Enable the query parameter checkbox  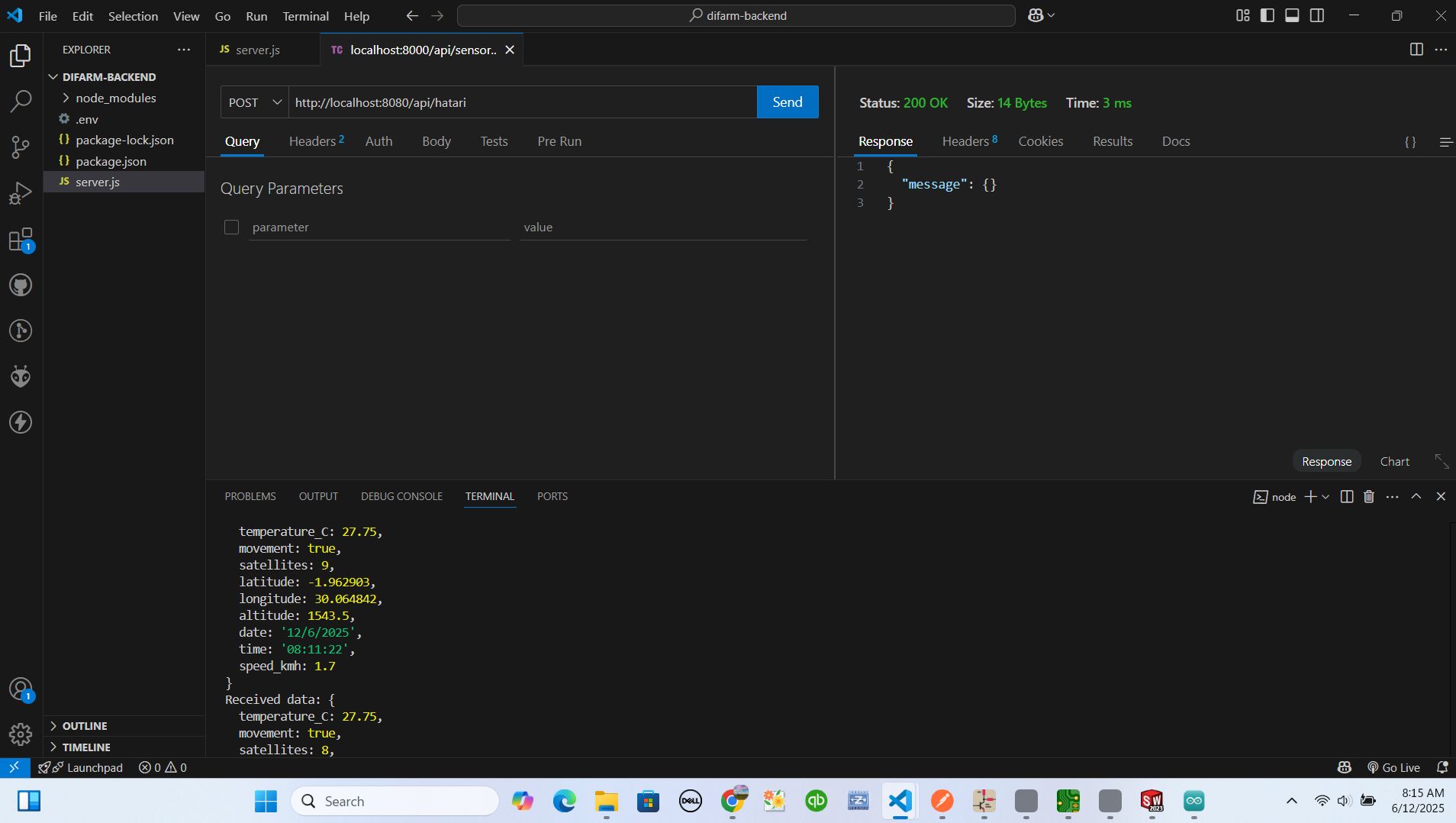point(231,228)
